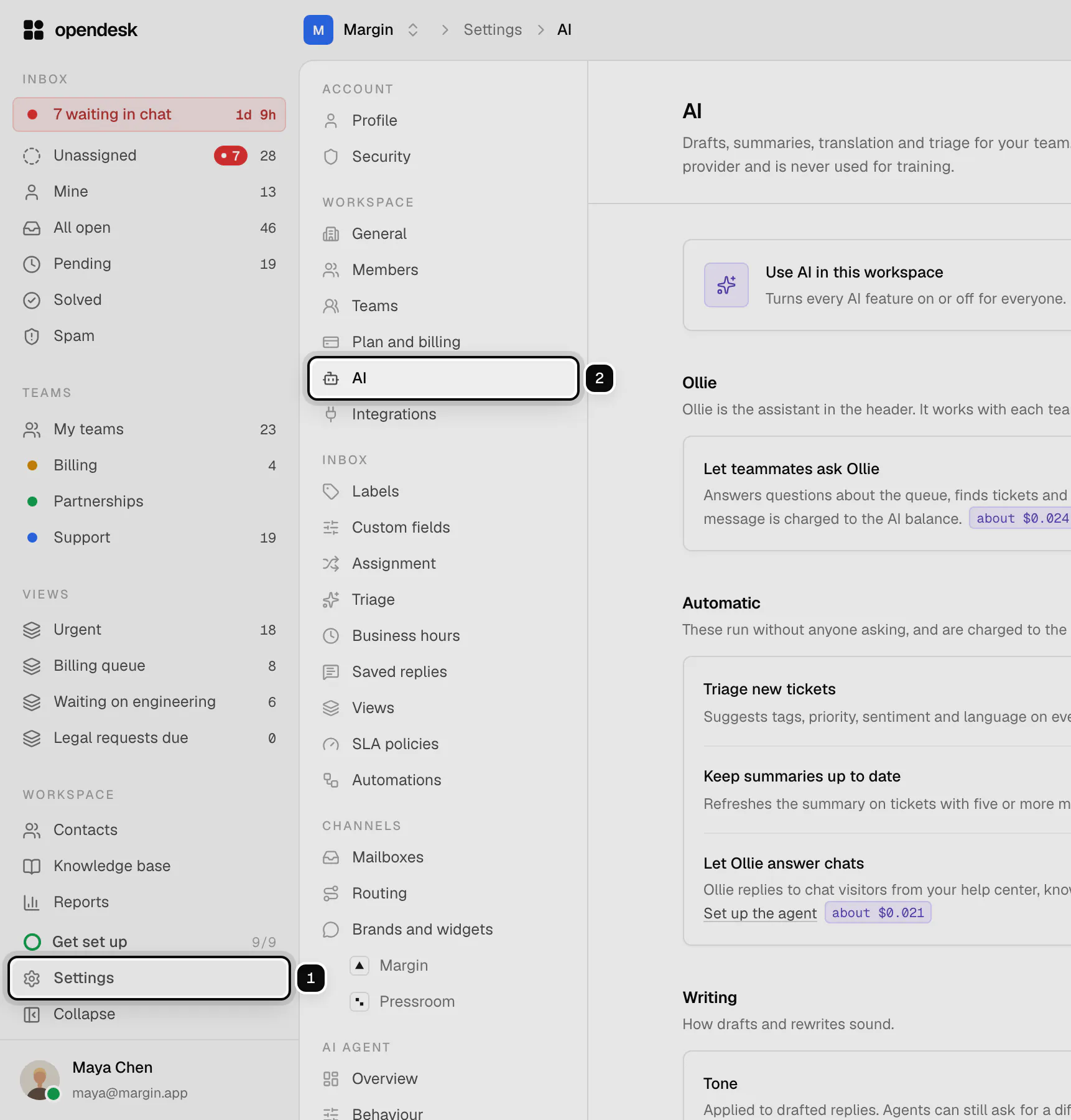Click the Labels tag icon
Screen dimensions: 1071x1120
[x=331, y=492]
